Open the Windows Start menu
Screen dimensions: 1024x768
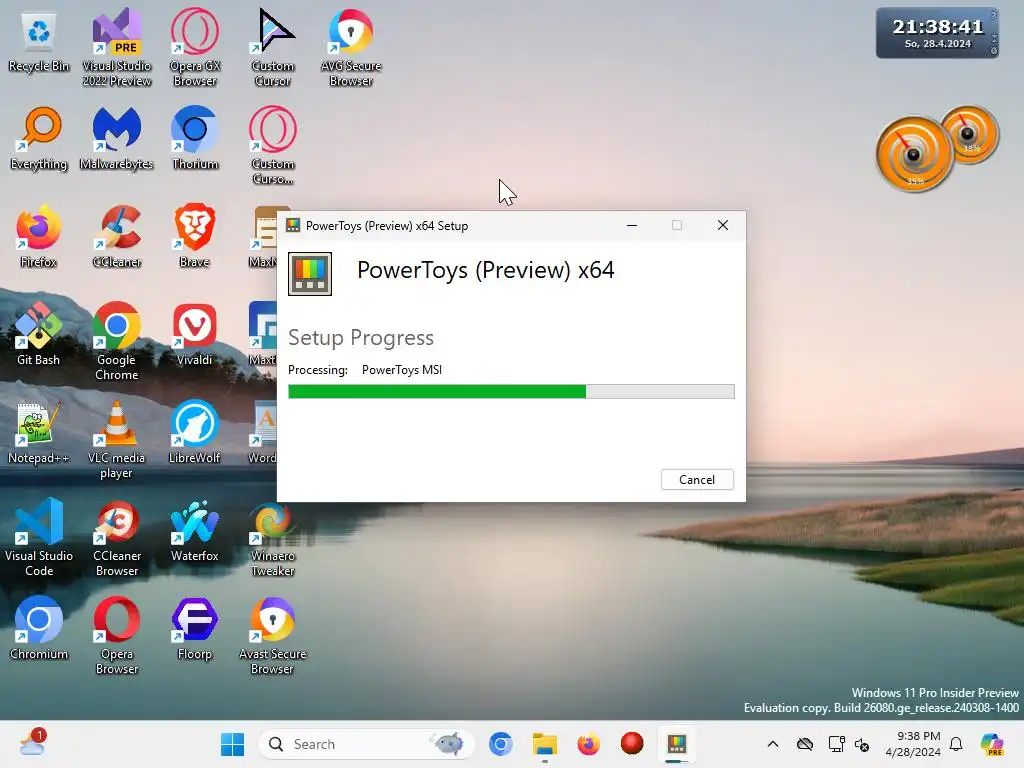coord(232,744)
